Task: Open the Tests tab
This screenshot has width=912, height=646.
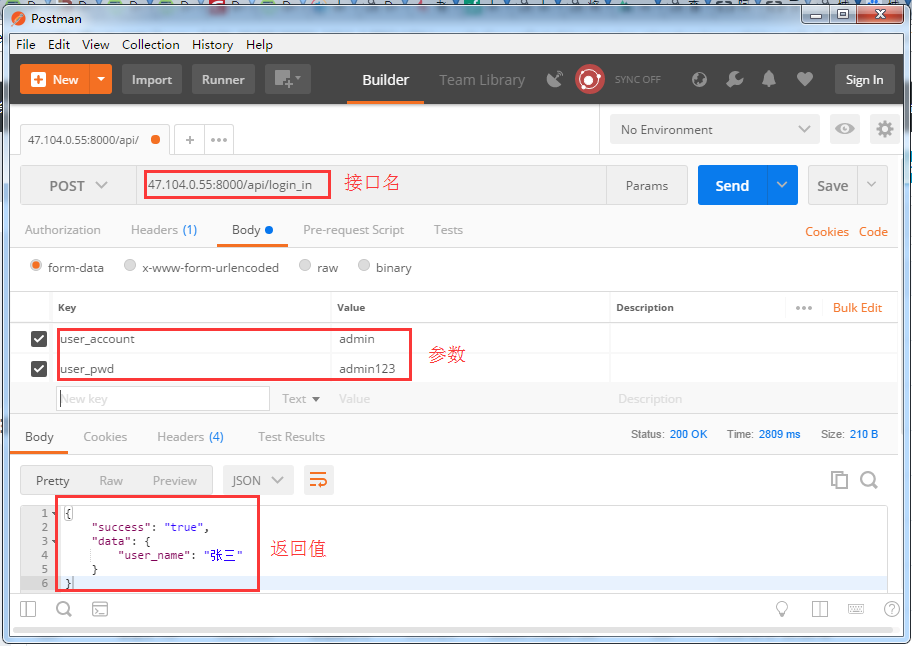Action: click(448, 230)
